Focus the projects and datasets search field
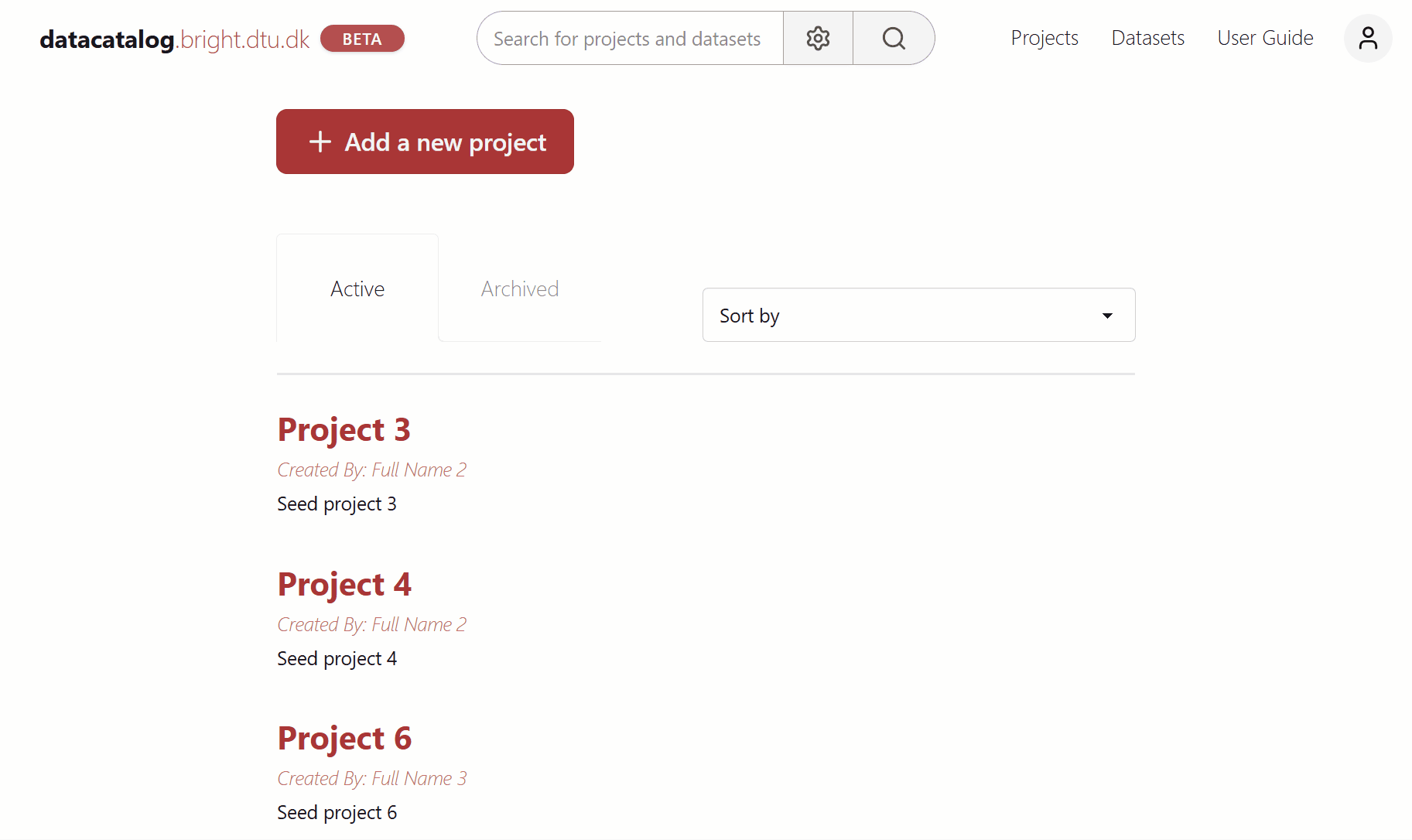This screenshot has height=840, width=1412. (628, 39)
